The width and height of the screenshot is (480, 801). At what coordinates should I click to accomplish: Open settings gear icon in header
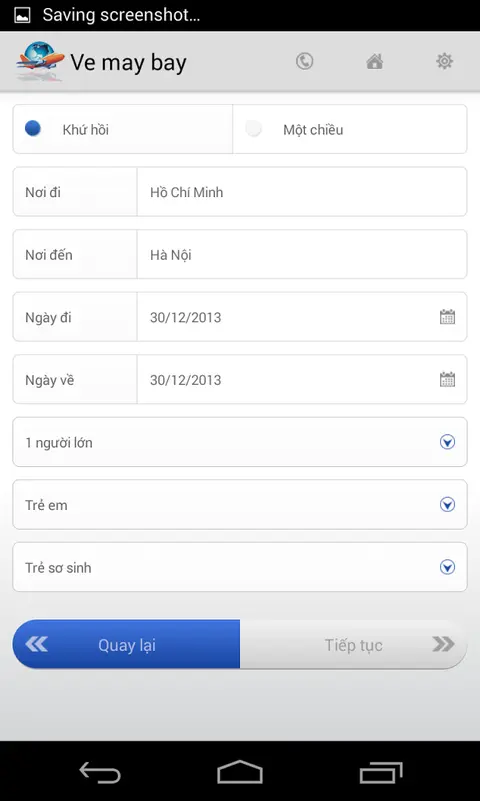pyautogui.click(x=444, y=61)
